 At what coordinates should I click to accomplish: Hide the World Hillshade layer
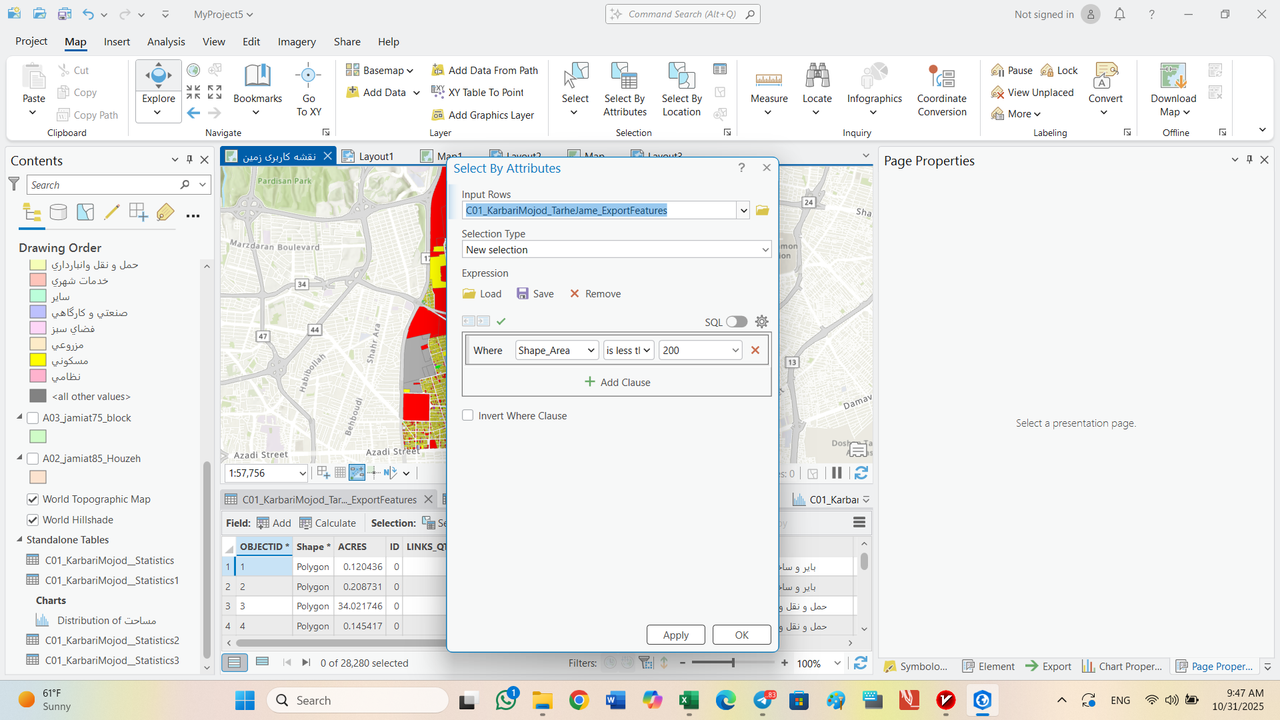(33, 520)
